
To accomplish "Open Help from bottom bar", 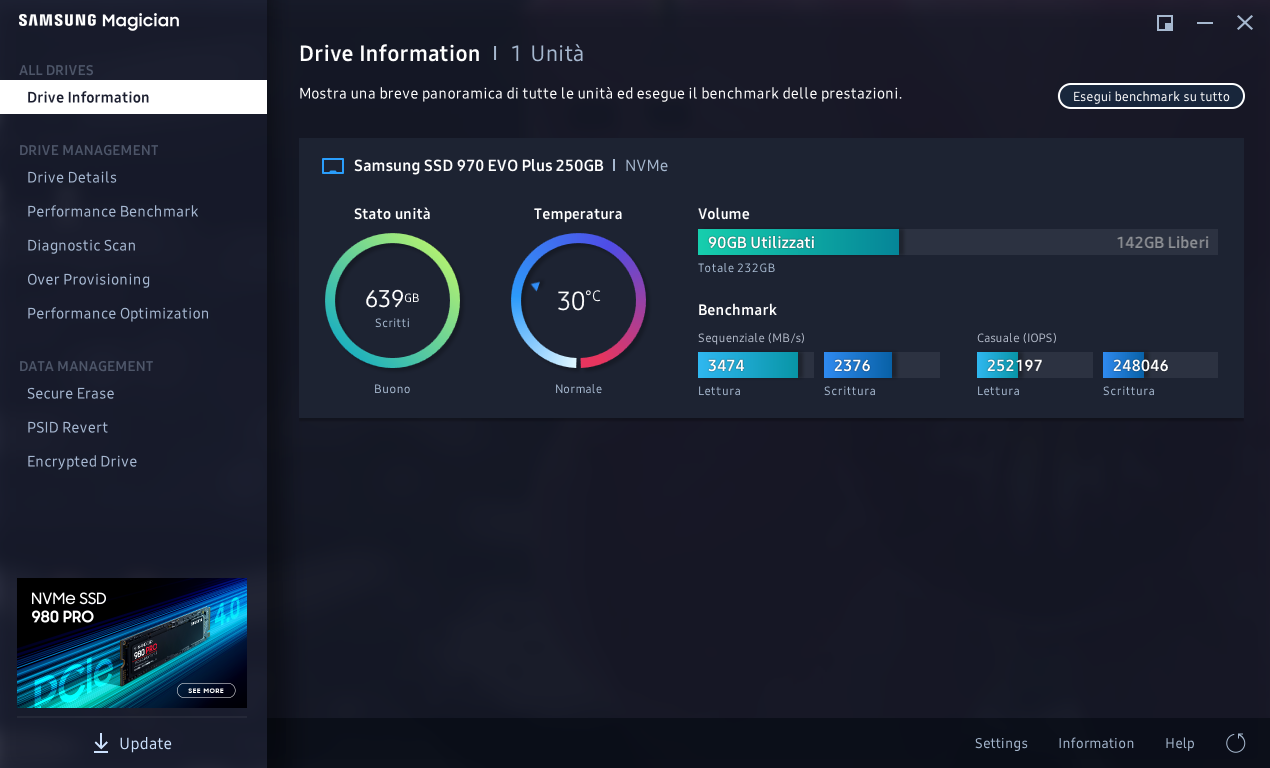I will tap(1180, 743).
